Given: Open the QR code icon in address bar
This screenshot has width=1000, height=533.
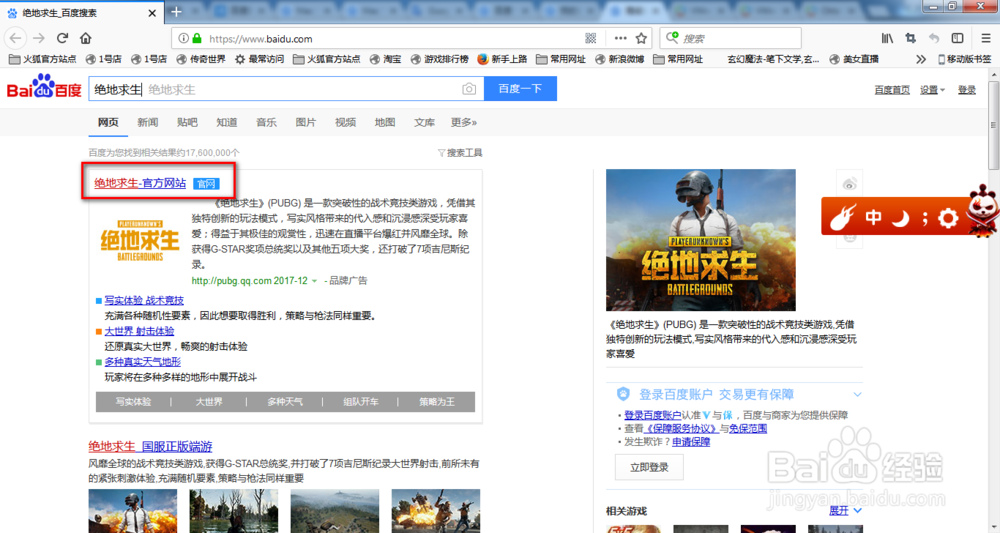Looking at the screenshot, I should [591, 38].
